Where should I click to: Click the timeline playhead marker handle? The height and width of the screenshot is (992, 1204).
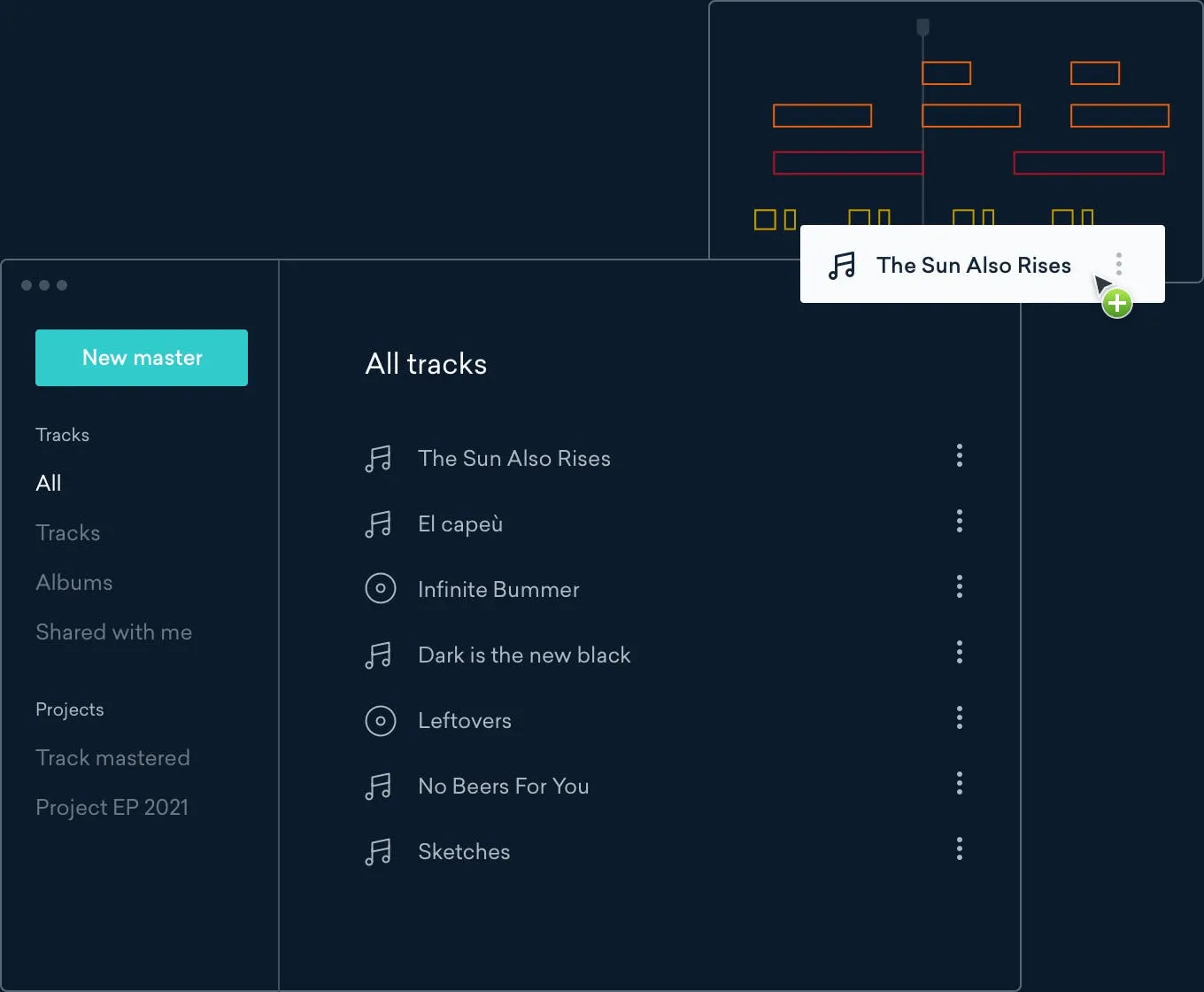point(922,27)
